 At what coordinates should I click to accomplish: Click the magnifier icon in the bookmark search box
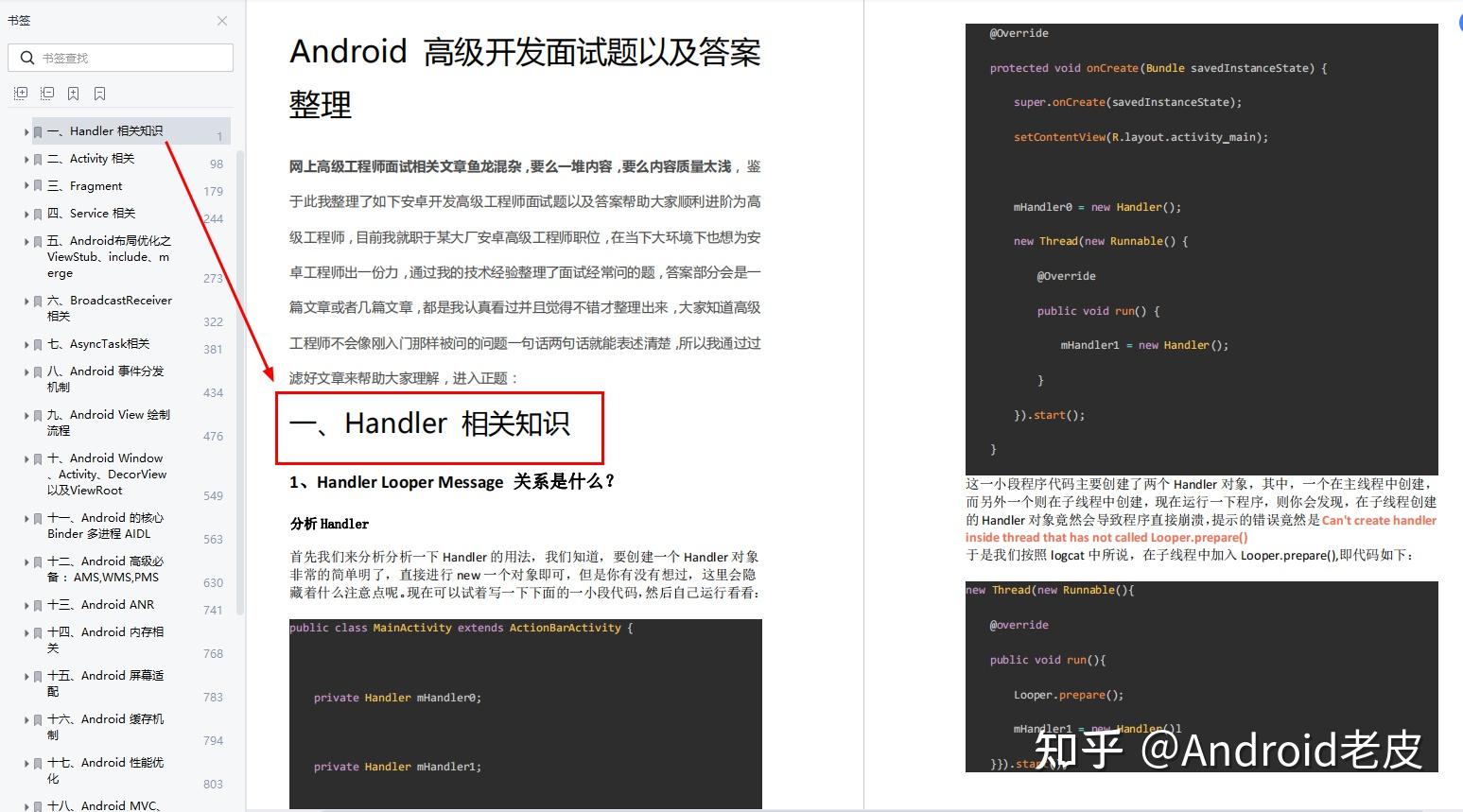click(x=26, y=58)
